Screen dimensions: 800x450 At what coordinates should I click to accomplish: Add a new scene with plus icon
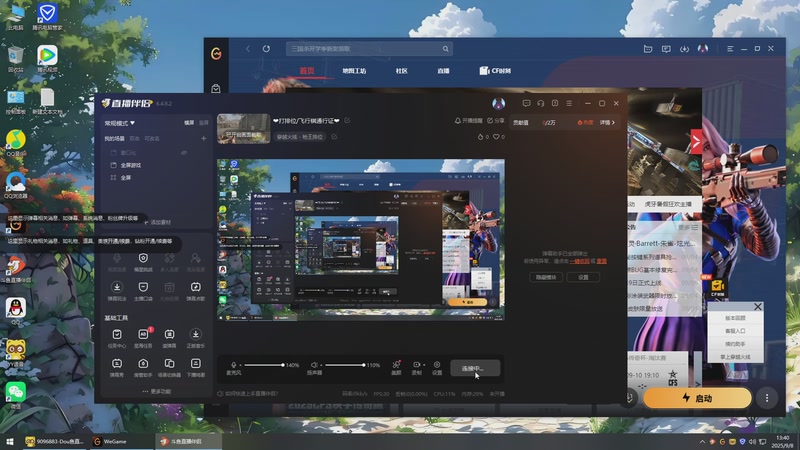pos(204,138)
